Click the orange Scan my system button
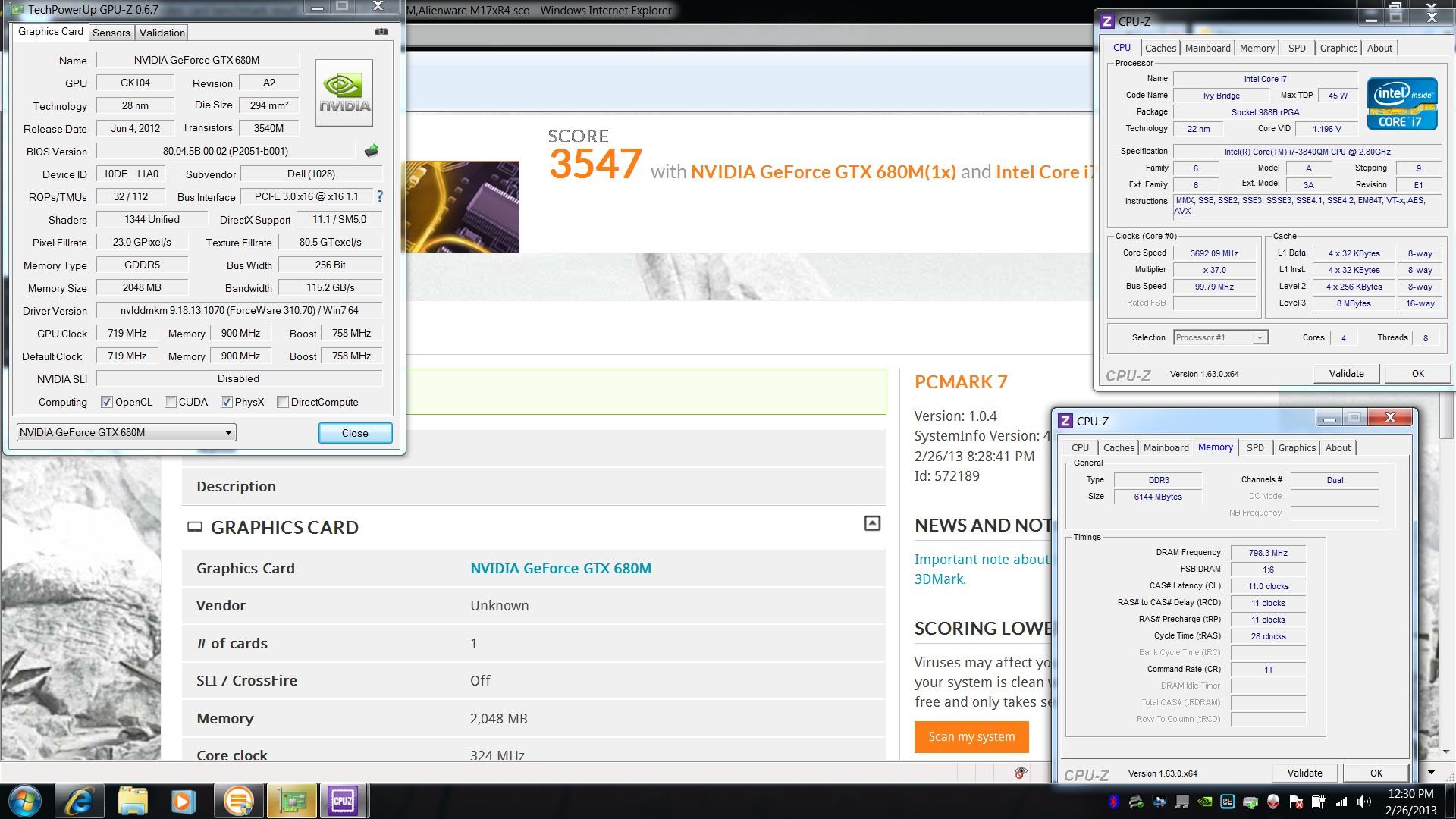Screen dimensions: 1456x819 [971, 736]
